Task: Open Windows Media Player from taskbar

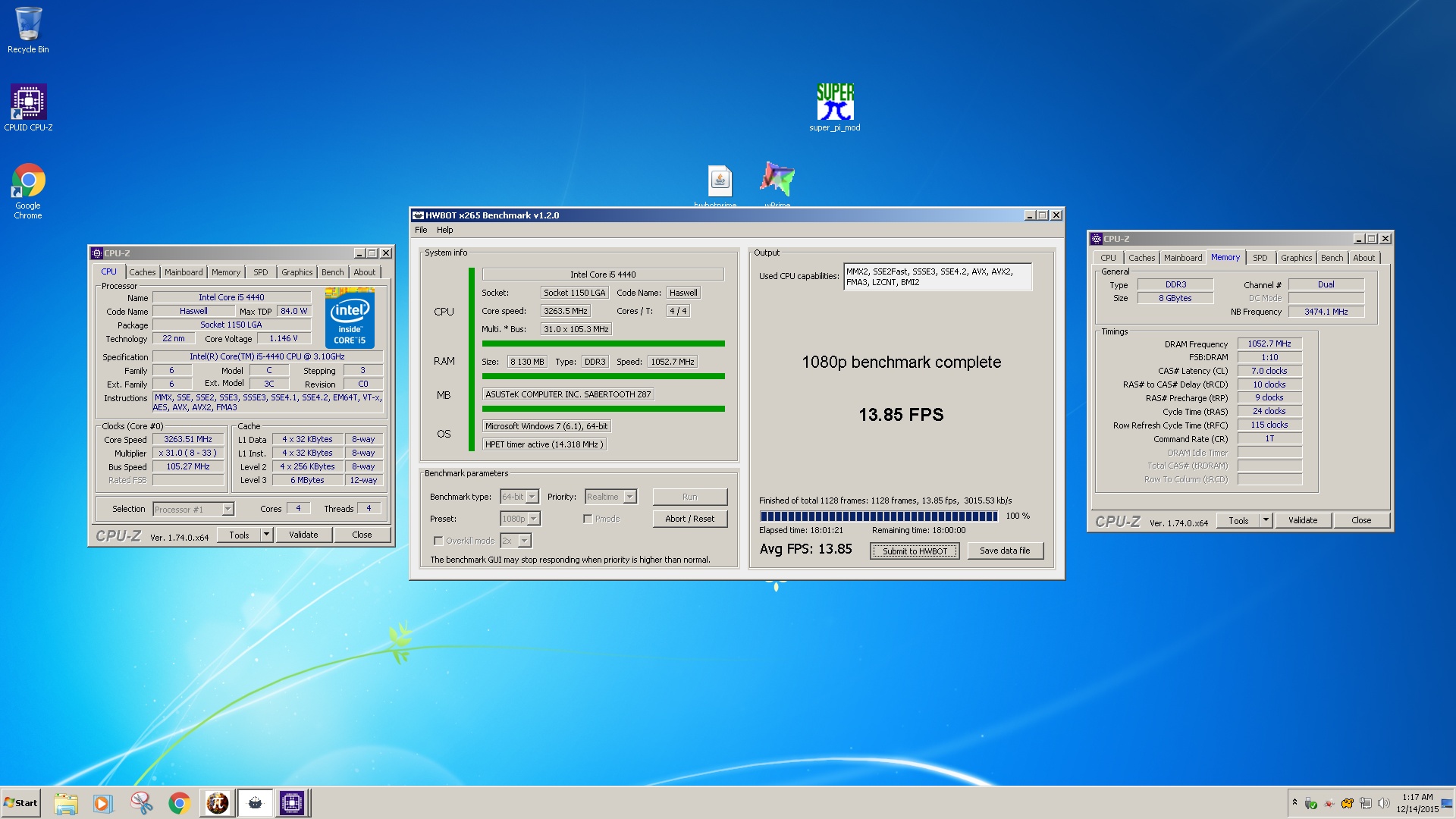Action: pyautogui.click(x=102, y=803)
